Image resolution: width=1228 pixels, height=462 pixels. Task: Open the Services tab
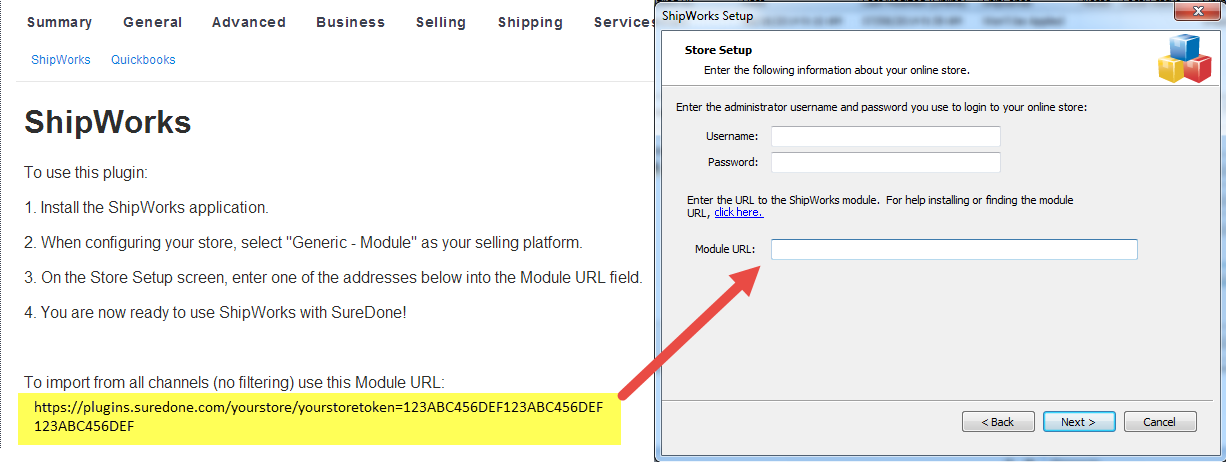pos(624,22)
